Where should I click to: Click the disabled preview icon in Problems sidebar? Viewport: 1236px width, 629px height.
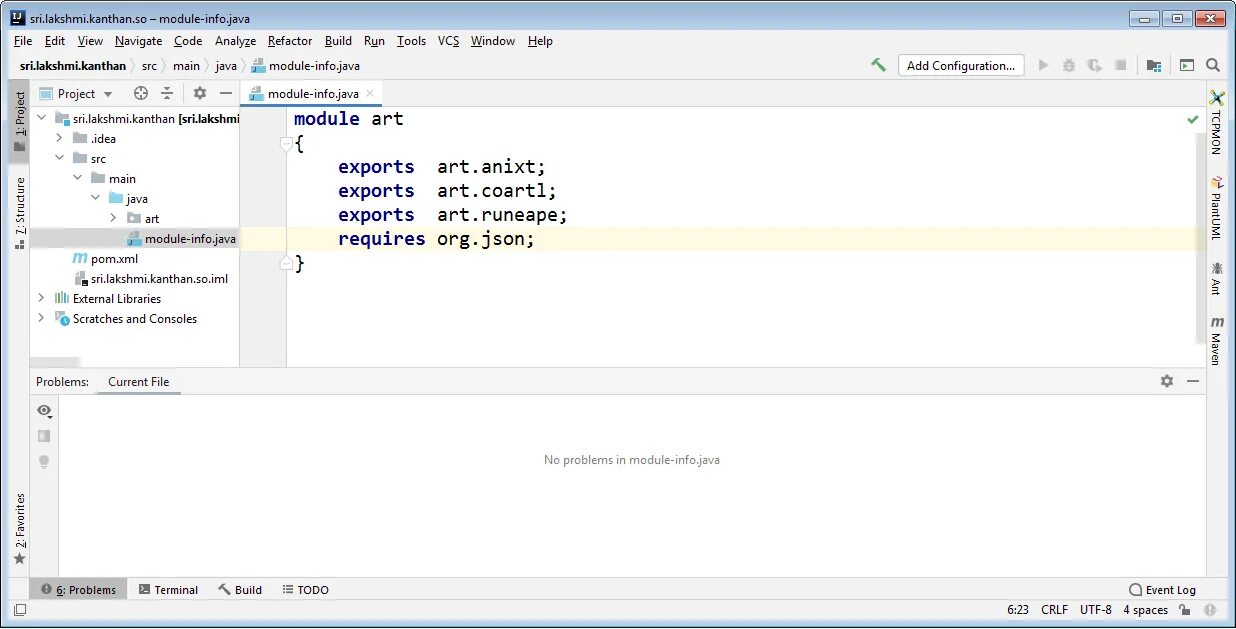(x=44, y=436)
